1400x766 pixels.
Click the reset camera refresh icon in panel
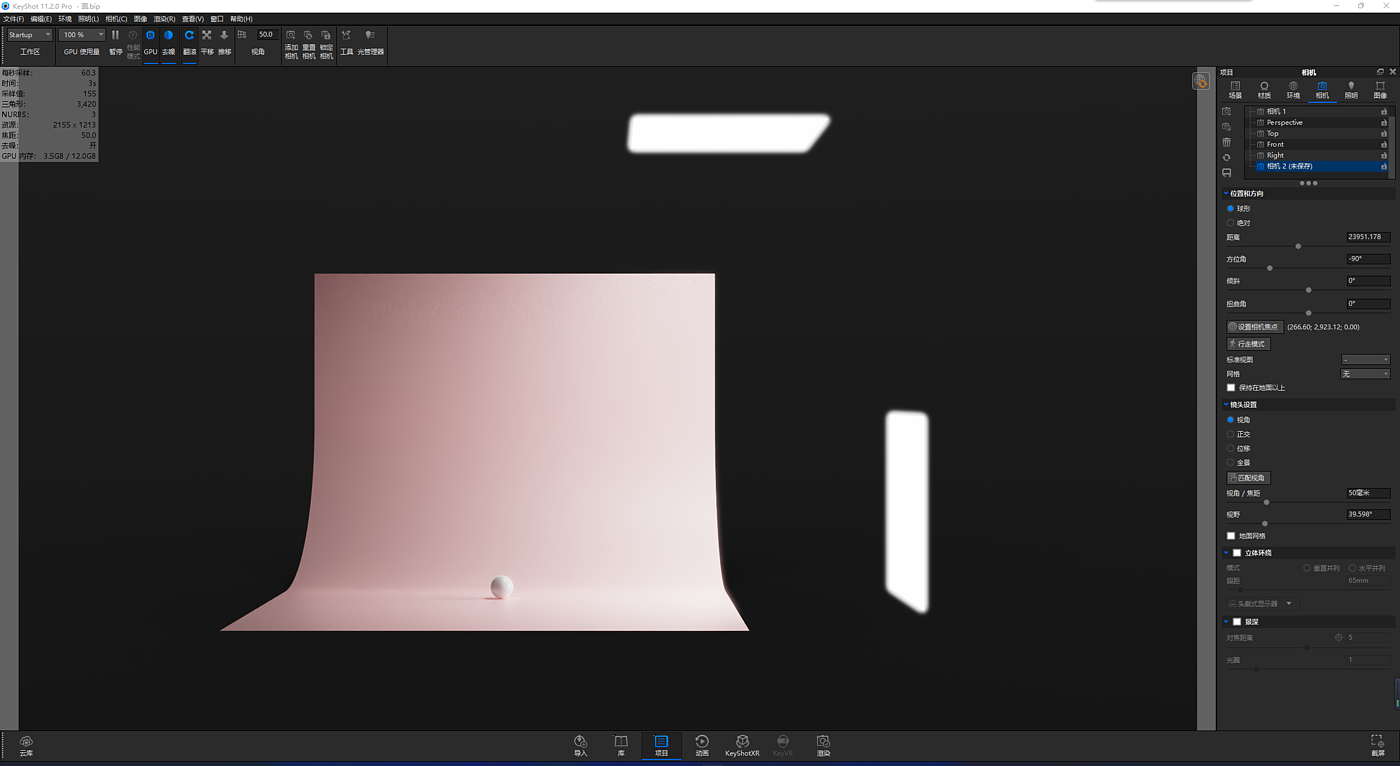click(1227, 157)
